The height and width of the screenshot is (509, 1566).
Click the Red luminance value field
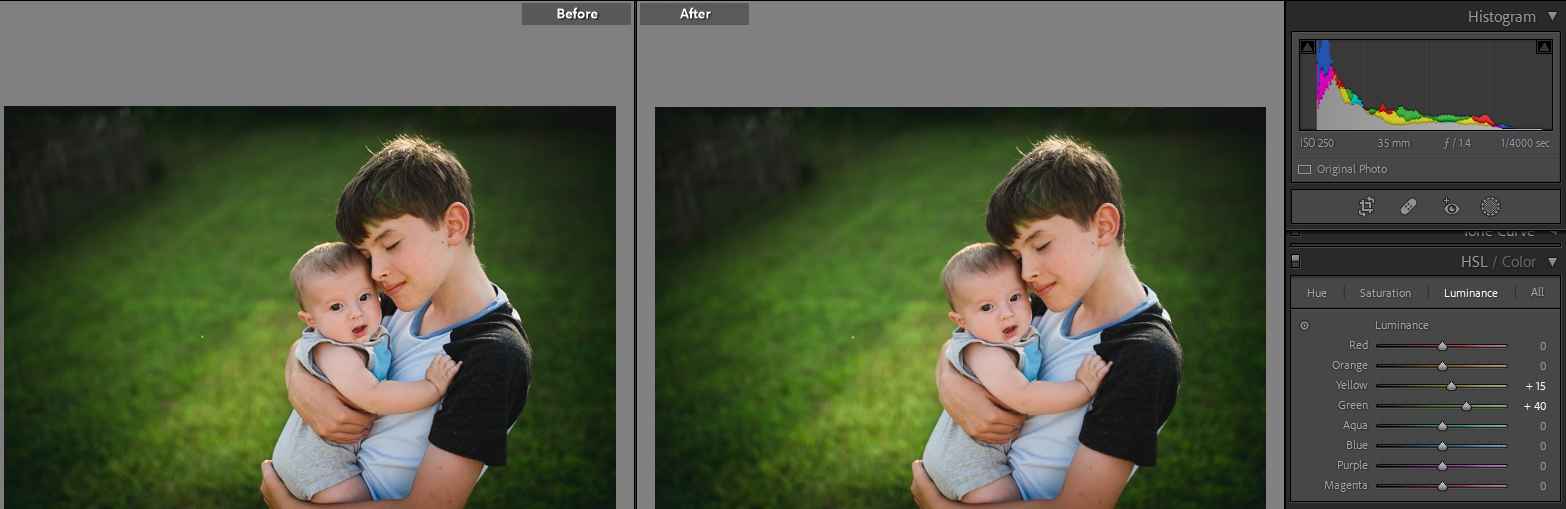pos(1543,346)
